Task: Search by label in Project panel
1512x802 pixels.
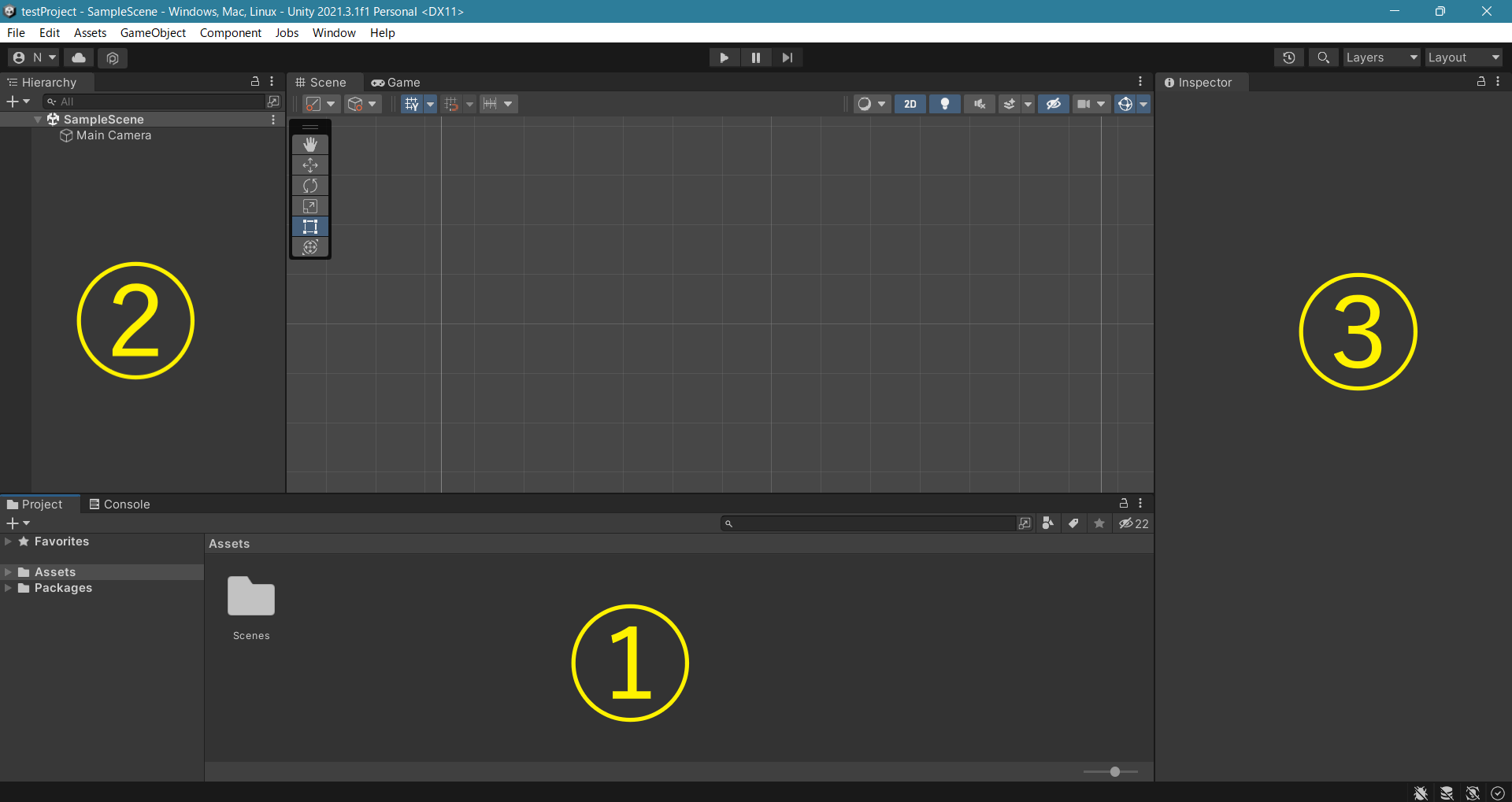Action: 1073,523
